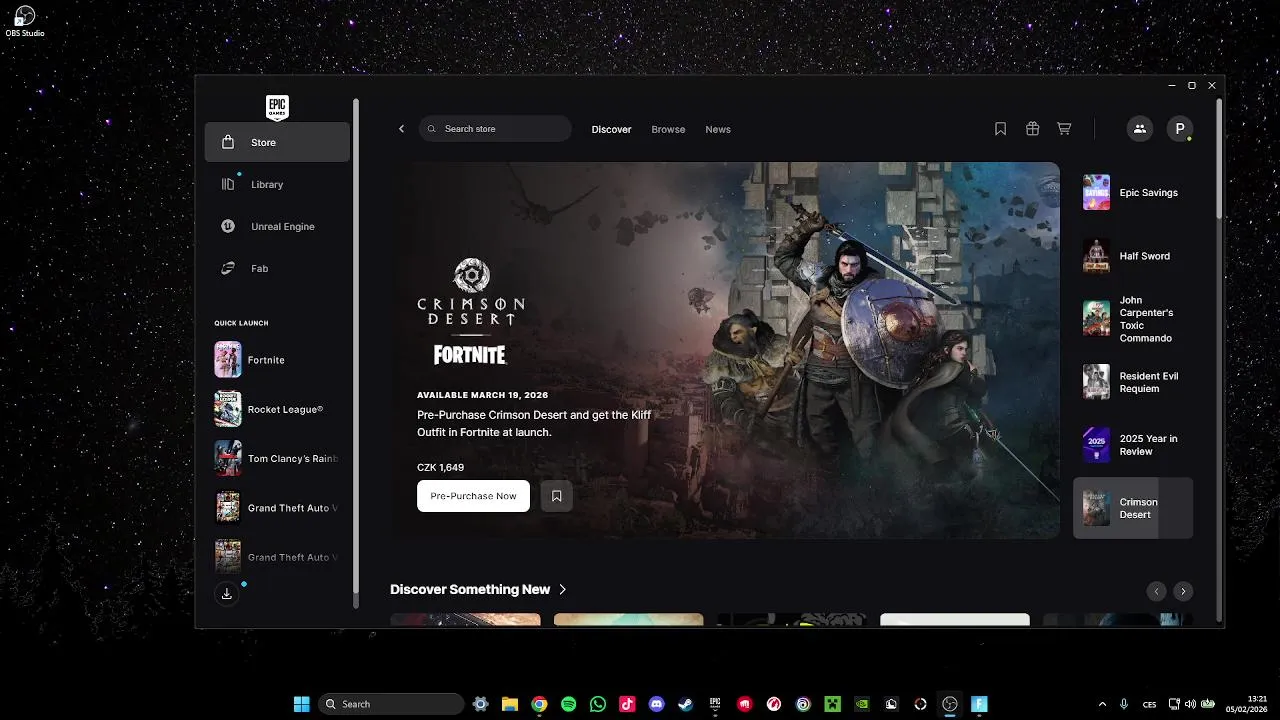The width and height of the screenshot is (1280, 720).
Task: Launch Fortnite from Quick Launch
Action: (277, 360)
